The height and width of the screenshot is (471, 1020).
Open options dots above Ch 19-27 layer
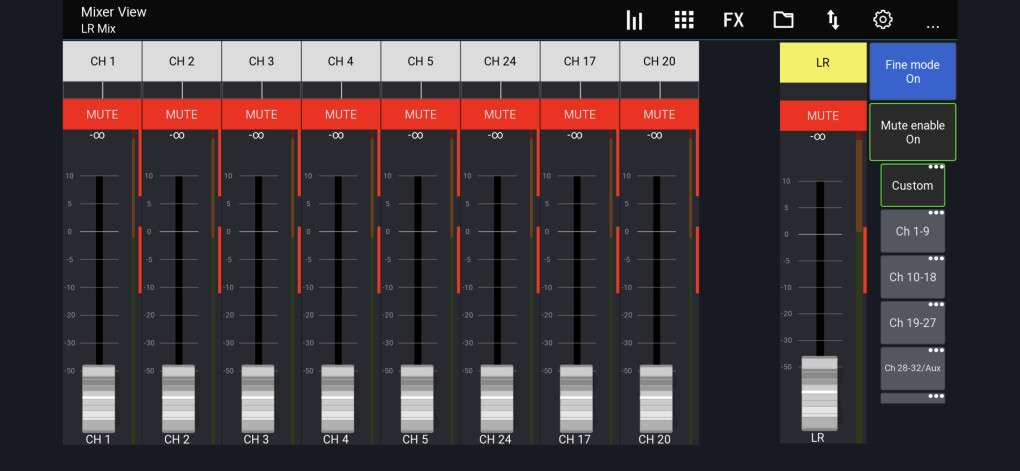(x=936, y=305)
